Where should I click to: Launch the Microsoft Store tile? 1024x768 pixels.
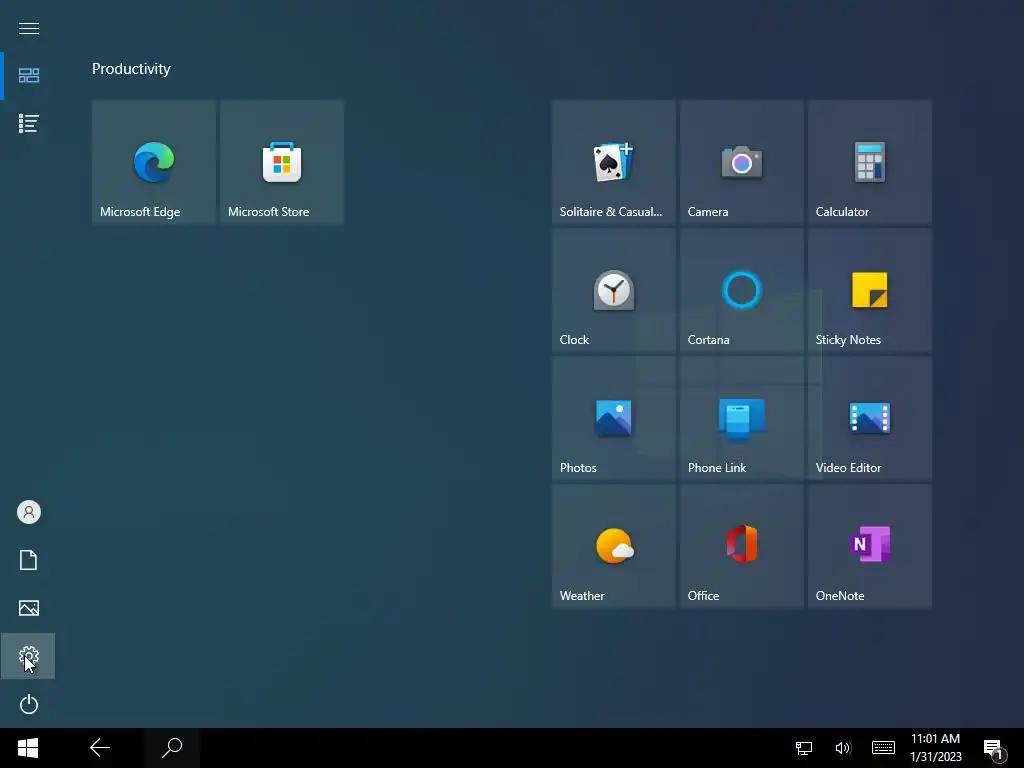(281, 162)
